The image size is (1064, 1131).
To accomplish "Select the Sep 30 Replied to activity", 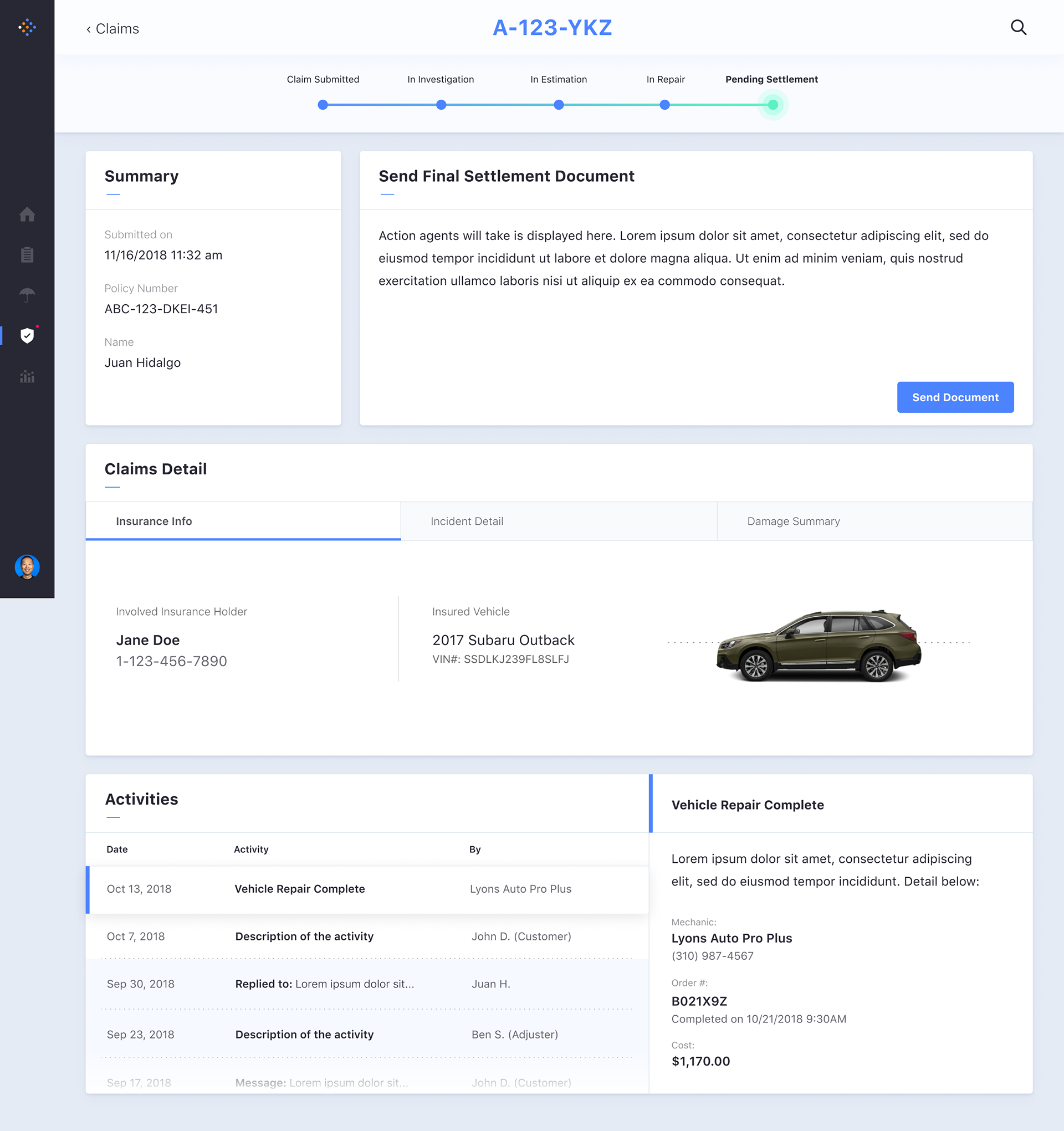I will point(367,984).
